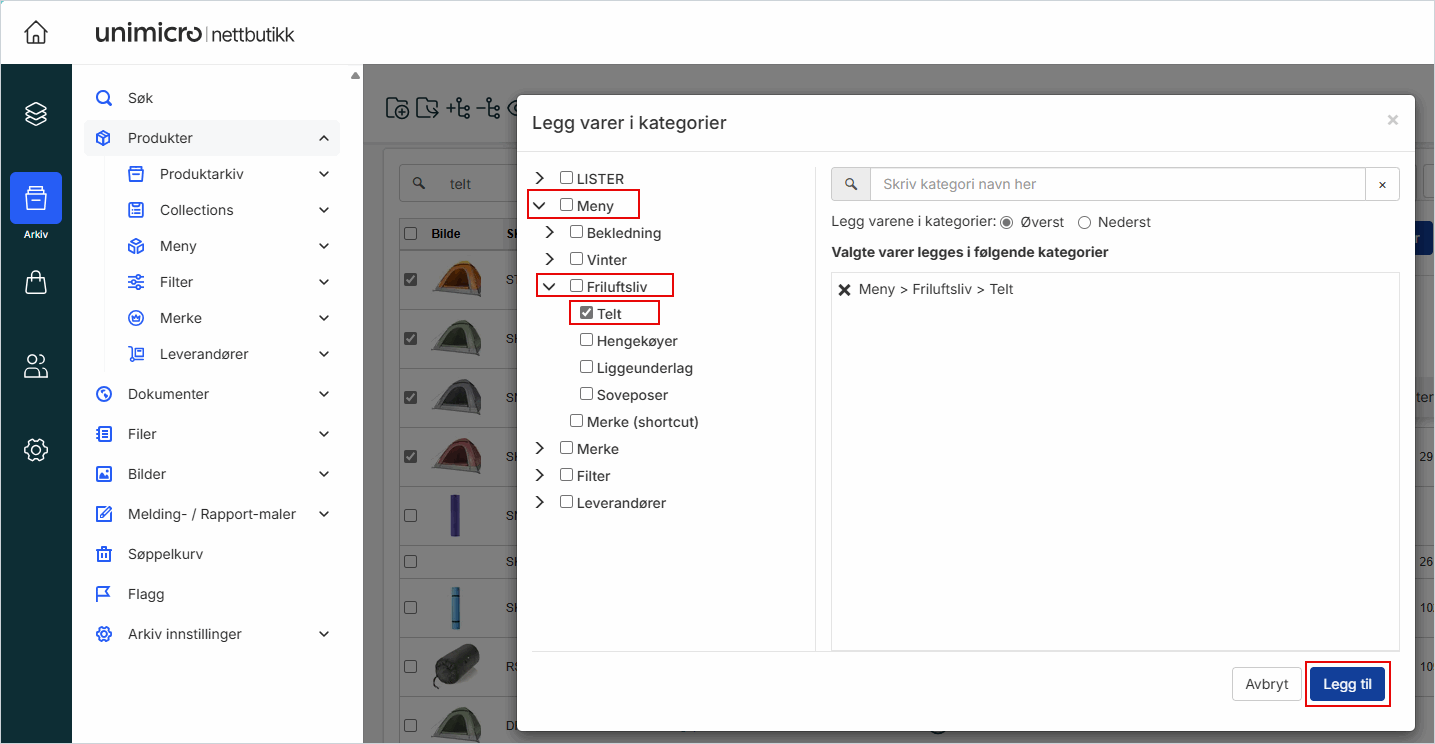Uncheck the Telt category checkbox
Viewport: 1435px width, 744px height.
[586, 312]
